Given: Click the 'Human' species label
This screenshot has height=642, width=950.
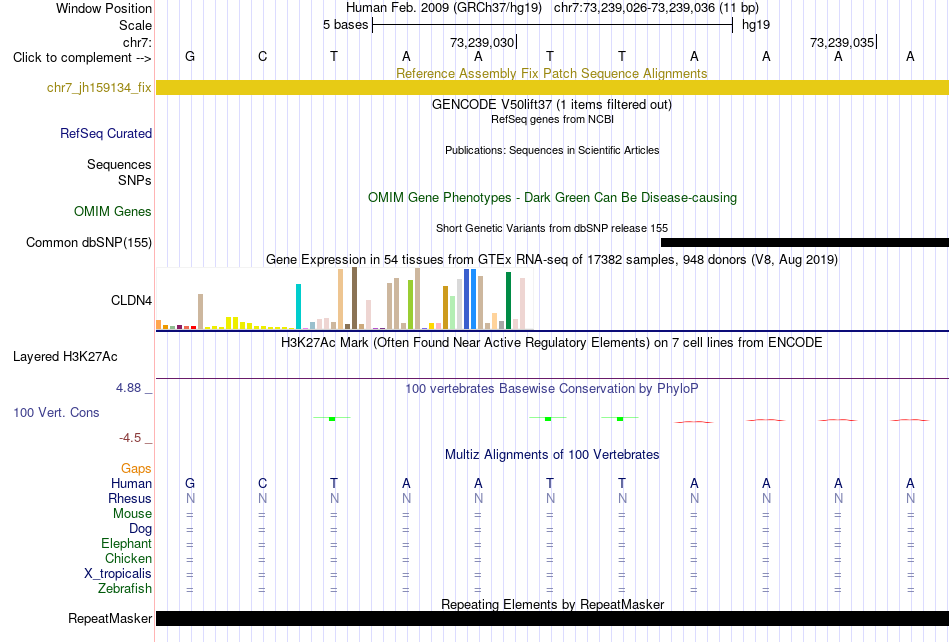Looking at the screenshot, I should pos(131,483).
